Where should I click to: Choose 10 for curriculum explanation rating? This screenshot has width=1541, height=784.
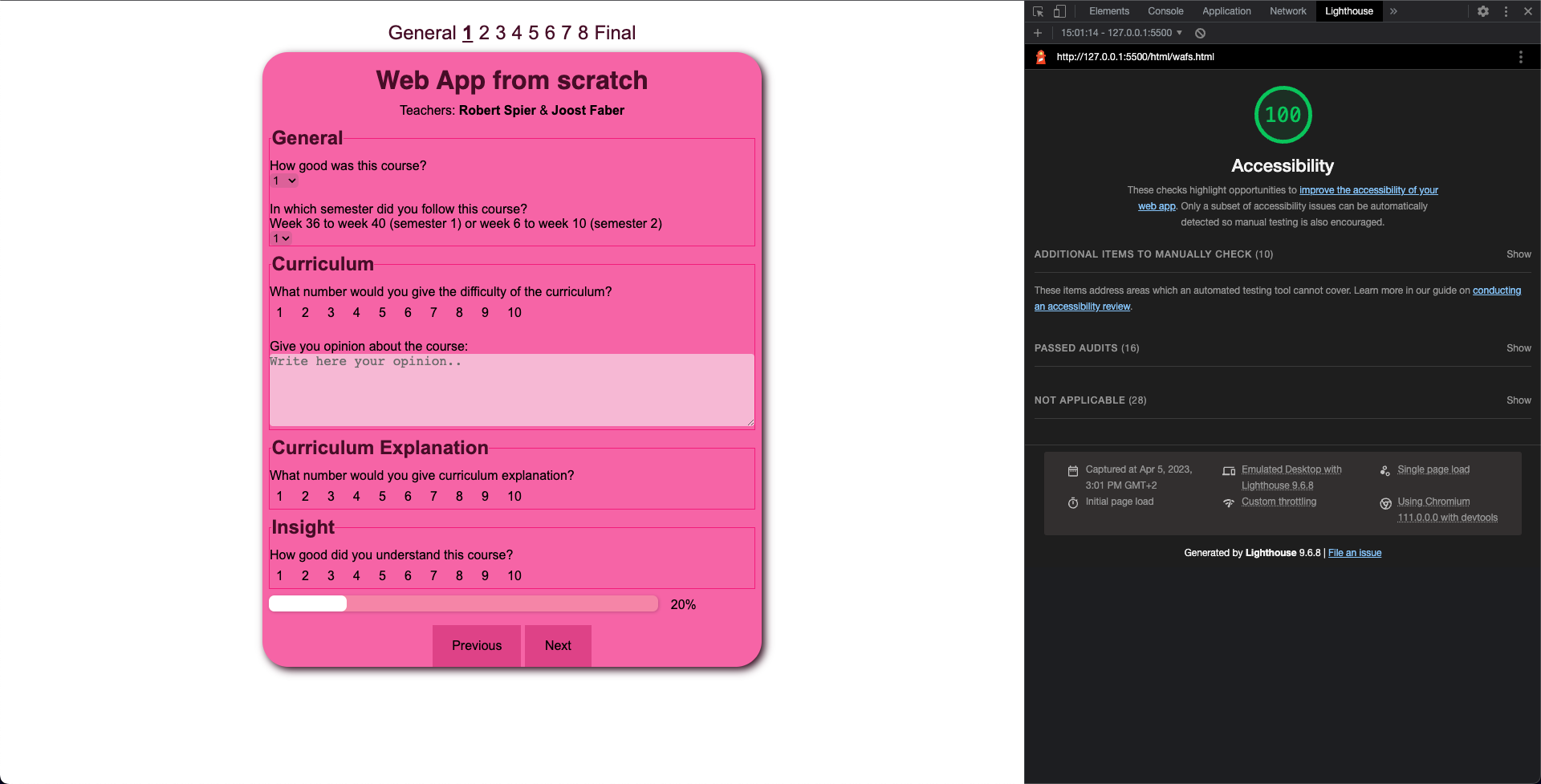tap(514, 496)
